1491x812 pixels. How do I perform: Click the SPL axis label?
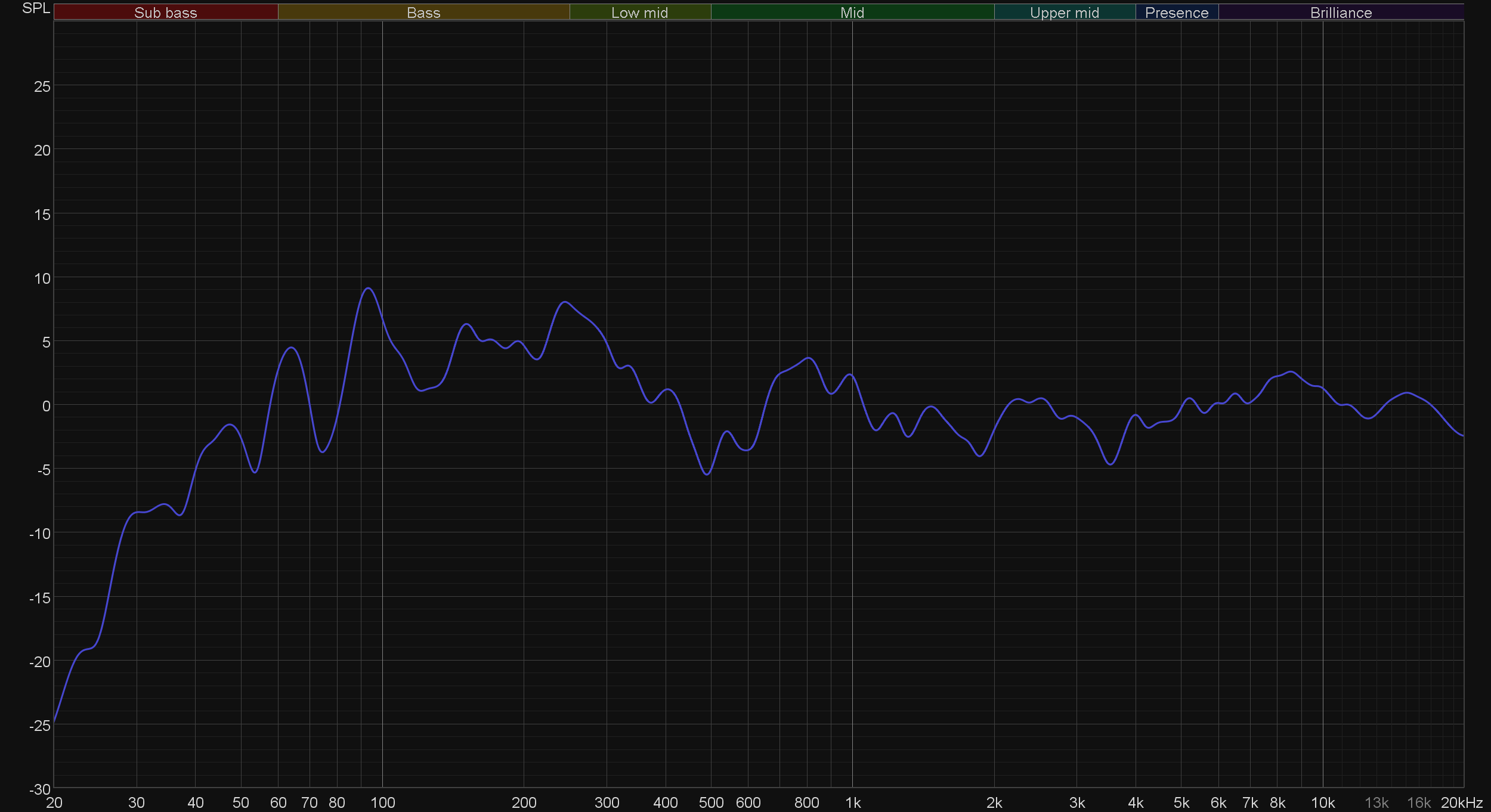36,8
